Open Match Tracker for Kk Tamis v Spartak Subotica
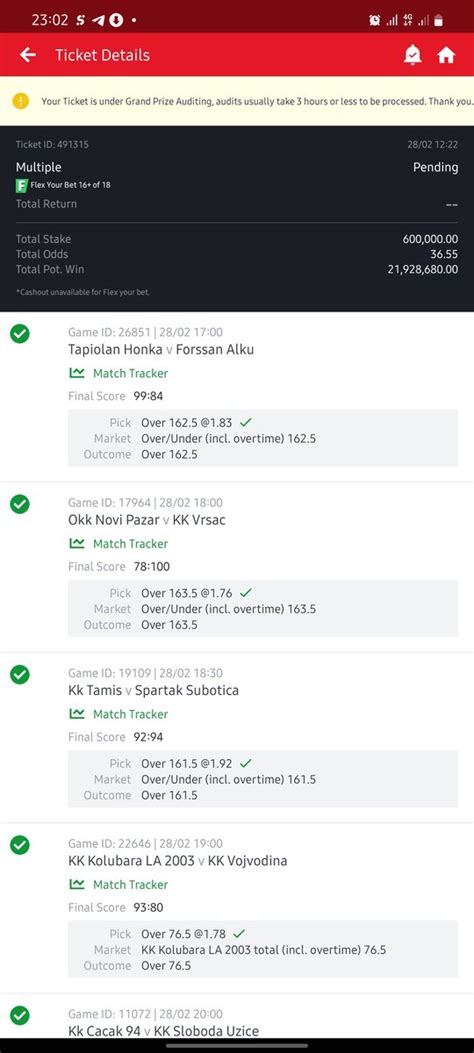 click(x=119, y=715)
